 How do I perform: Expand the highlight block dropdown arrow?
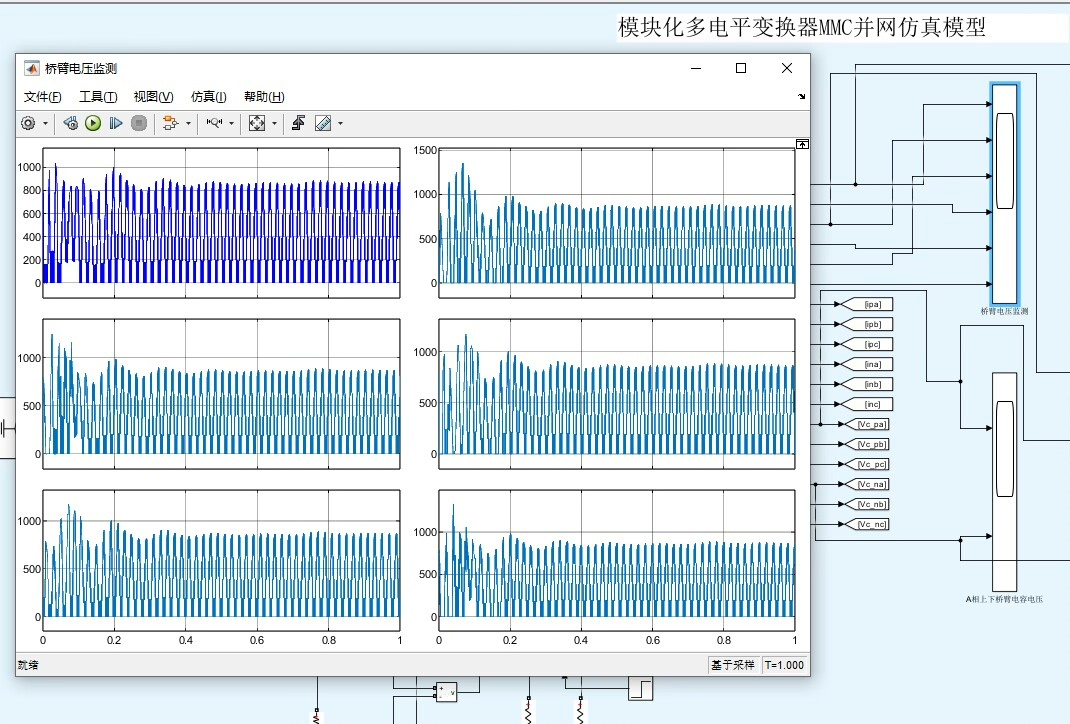(188, 124)
